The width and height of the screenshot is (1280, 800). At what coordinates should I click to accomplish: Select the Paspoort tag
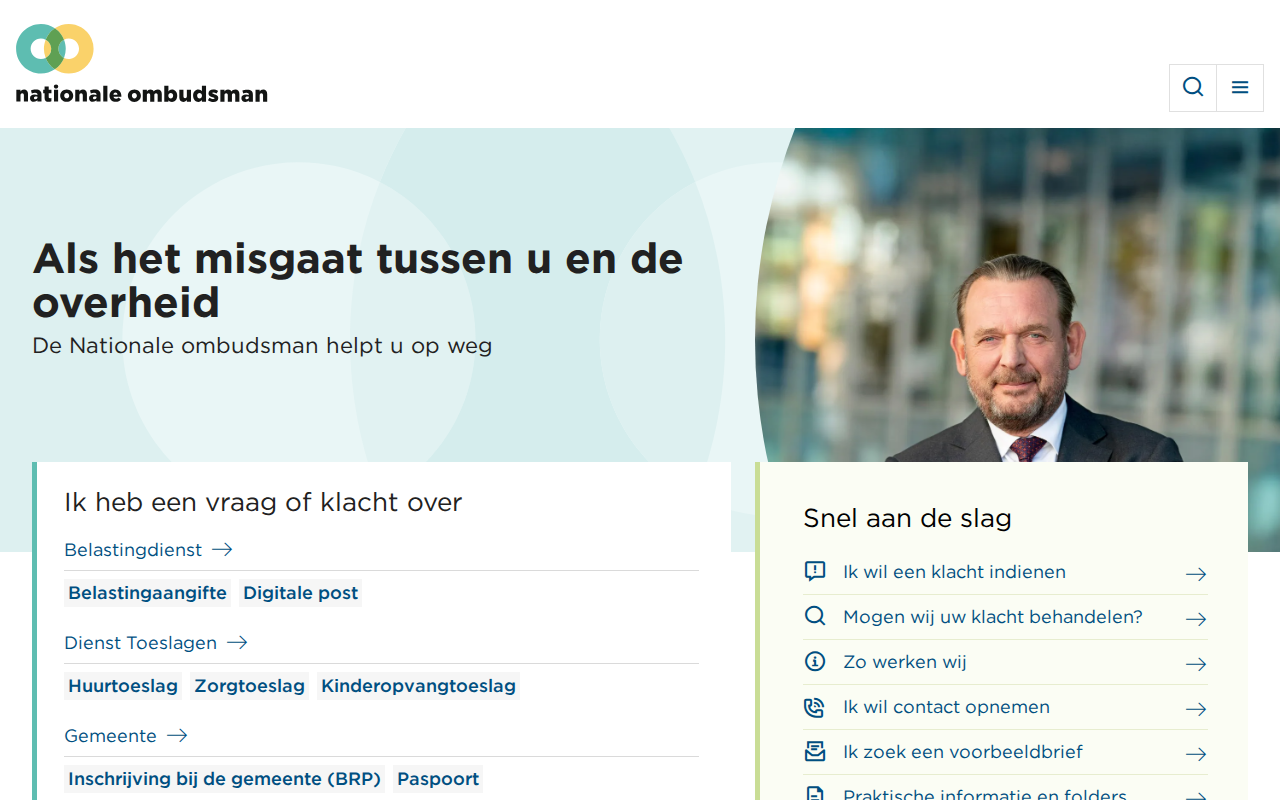pyautogui.click(x=439, y=779)
